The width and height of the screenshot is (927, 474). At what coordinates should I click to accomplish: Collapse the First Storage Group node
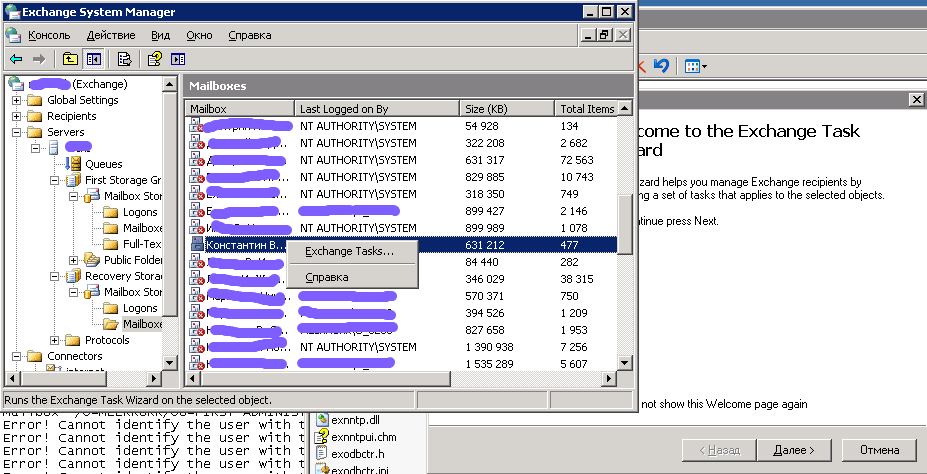(54, 180)
